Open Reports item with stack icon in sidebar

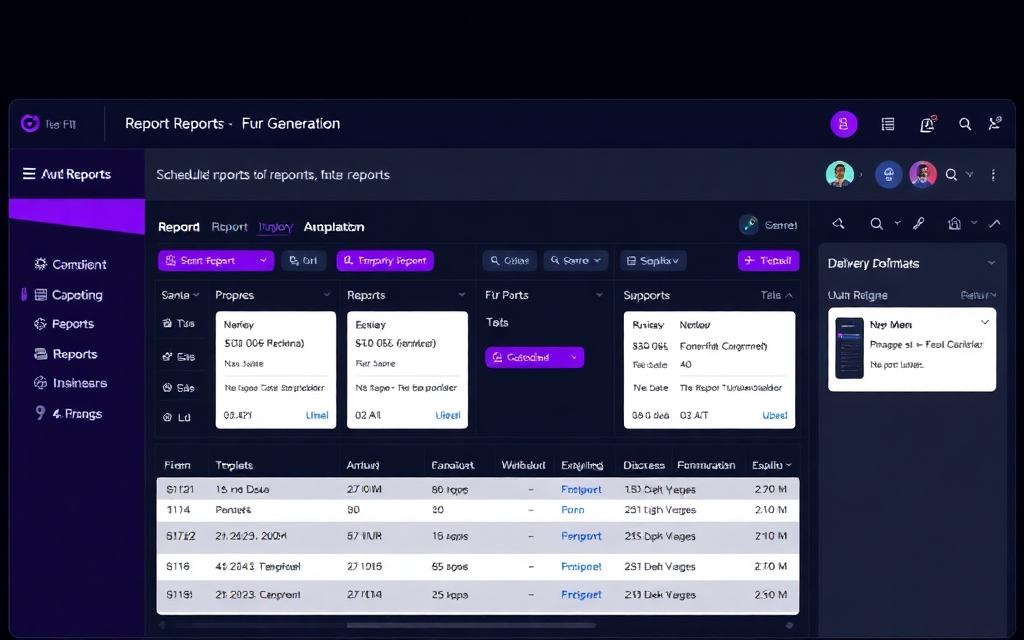coord(66,354)
